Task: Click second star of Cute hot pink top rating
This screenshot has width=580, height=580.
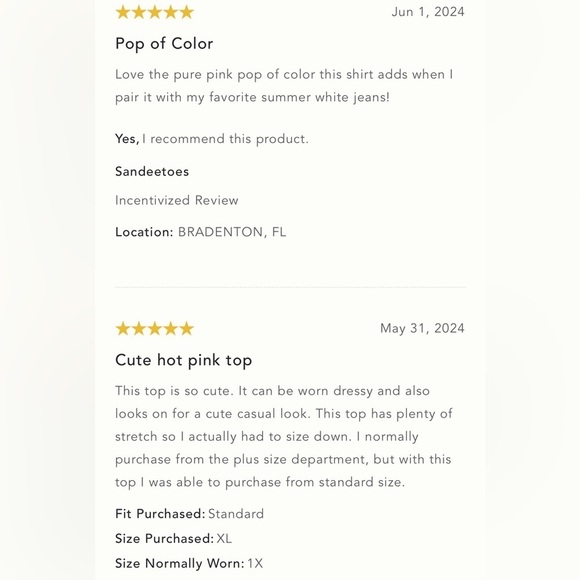Action: point(138,328)
